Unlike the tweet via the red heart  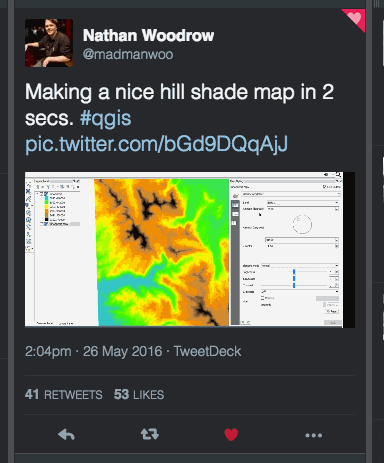pyautogui.click(x=231, y=435)
